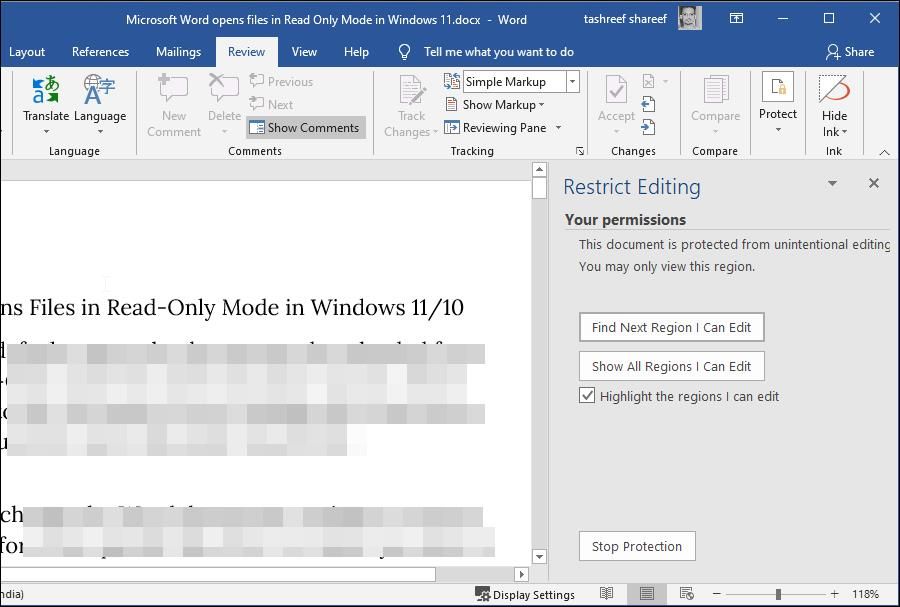Image resolution: width=900 pixels, height=607 pixels.
Task: Open the View ribbon tab
Action: click(304, 52)
